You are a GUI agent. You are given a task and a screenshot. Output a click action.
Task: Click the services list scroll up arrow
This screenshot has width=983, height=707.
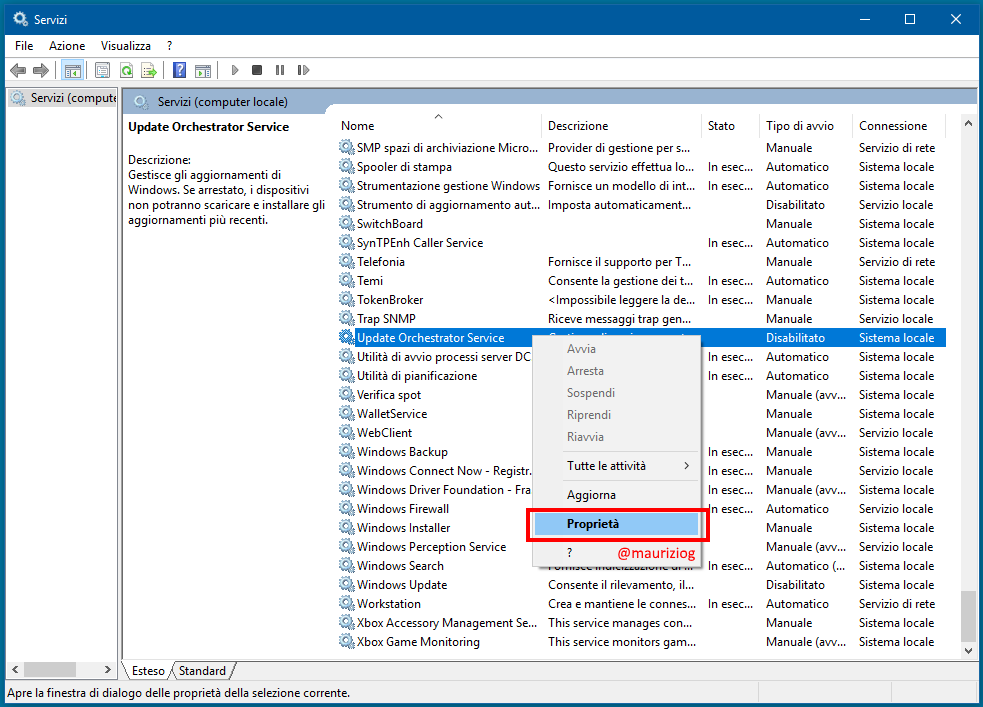click(x=968, y=124)
